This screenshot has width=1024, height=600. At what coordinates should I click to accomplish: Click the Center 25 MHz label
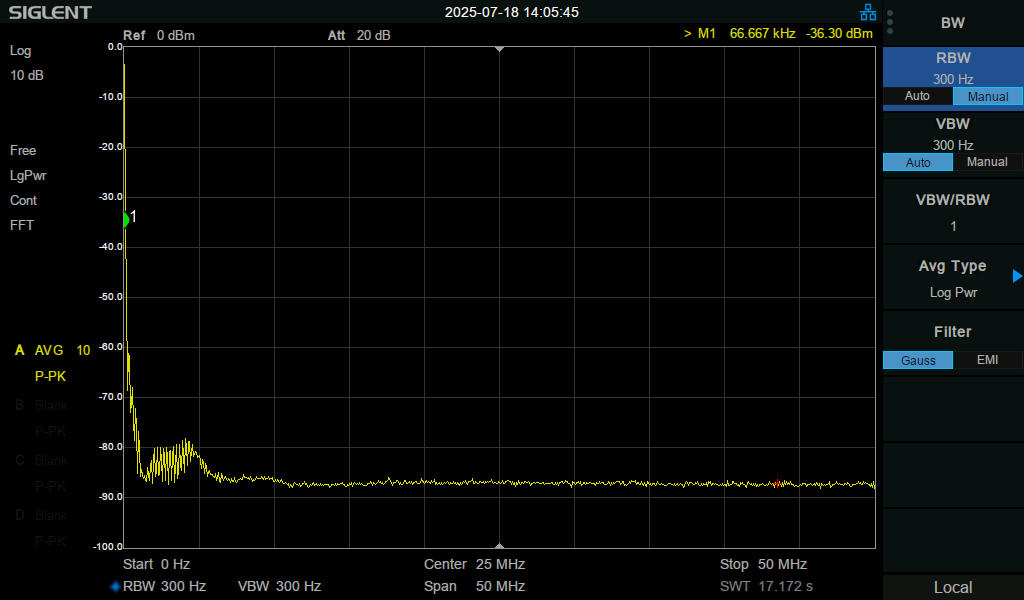[x=474, y=564]
